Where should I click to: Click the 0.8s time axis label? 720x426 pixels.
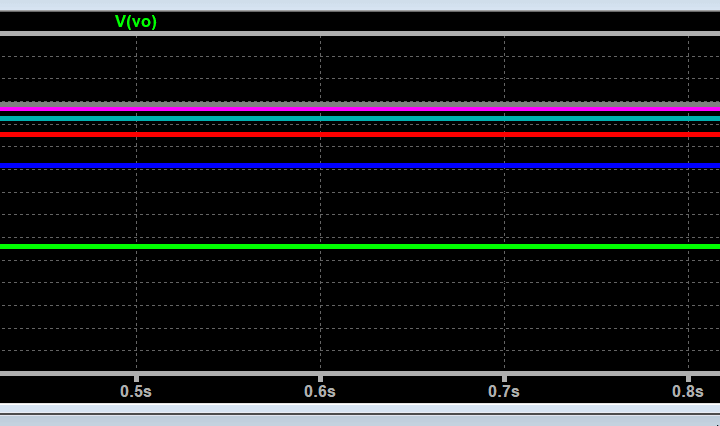688,391
